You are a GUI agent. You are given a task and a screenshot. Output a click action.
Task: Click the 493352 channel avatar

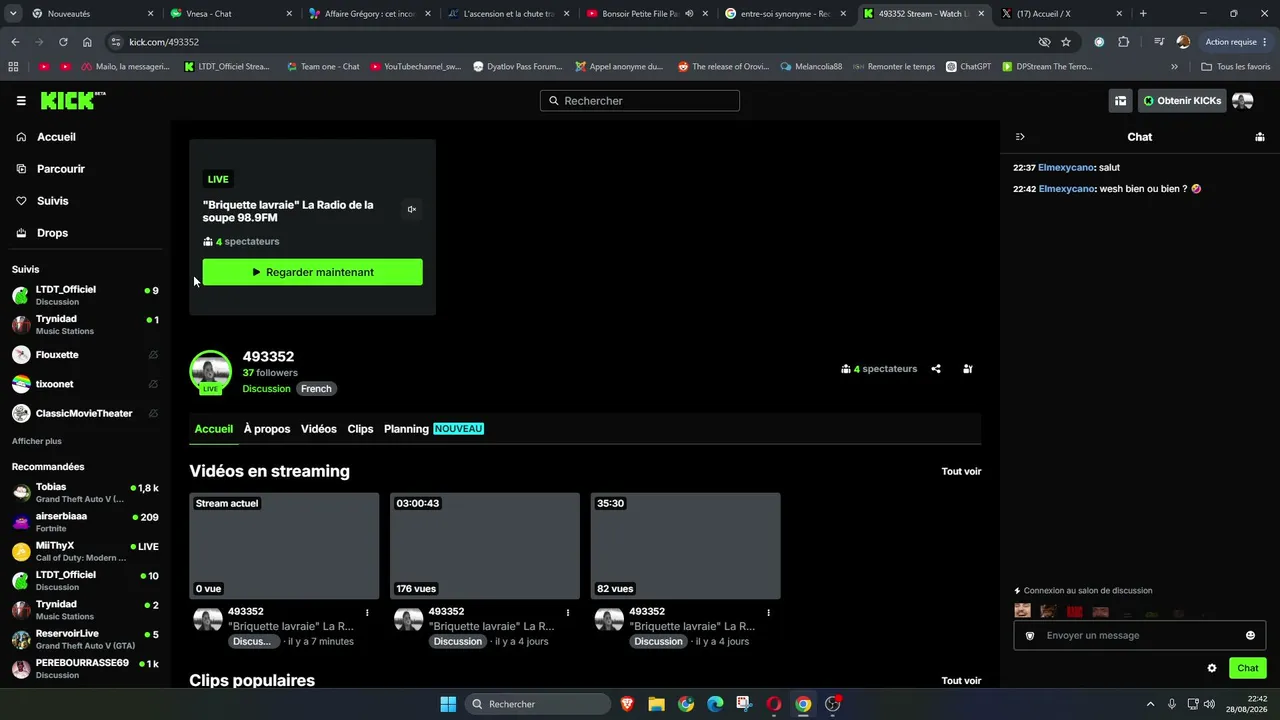coord(210,371)
